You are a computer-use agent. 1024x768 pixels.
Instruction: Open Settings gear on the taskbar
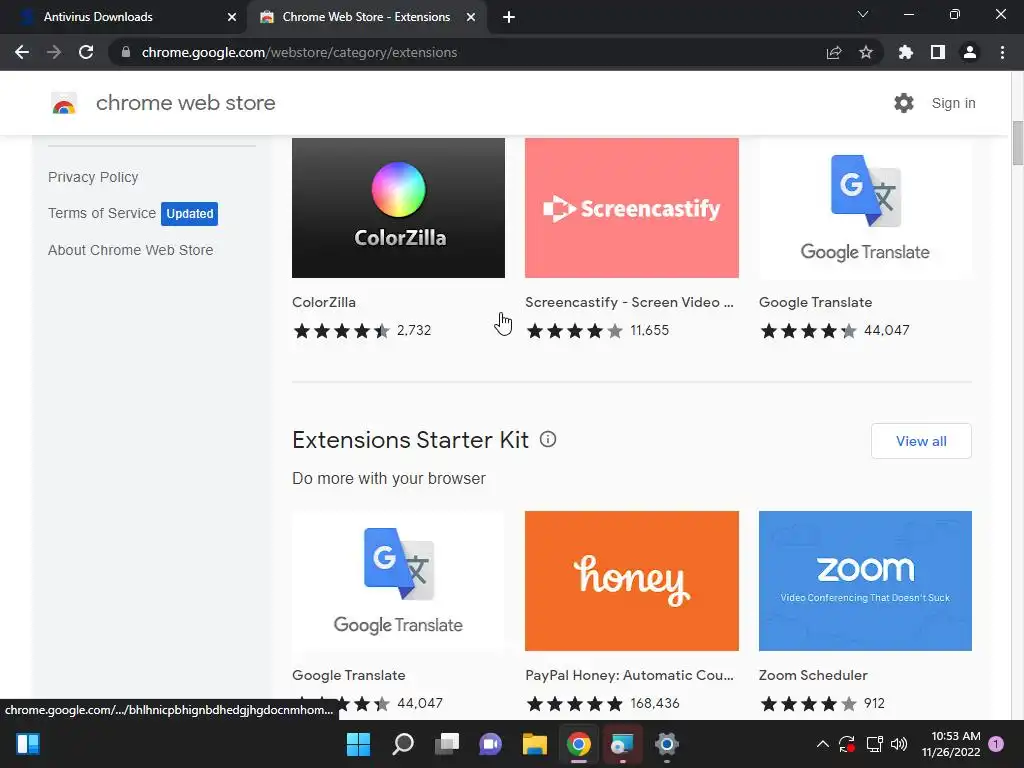click(x=667, y=744)
